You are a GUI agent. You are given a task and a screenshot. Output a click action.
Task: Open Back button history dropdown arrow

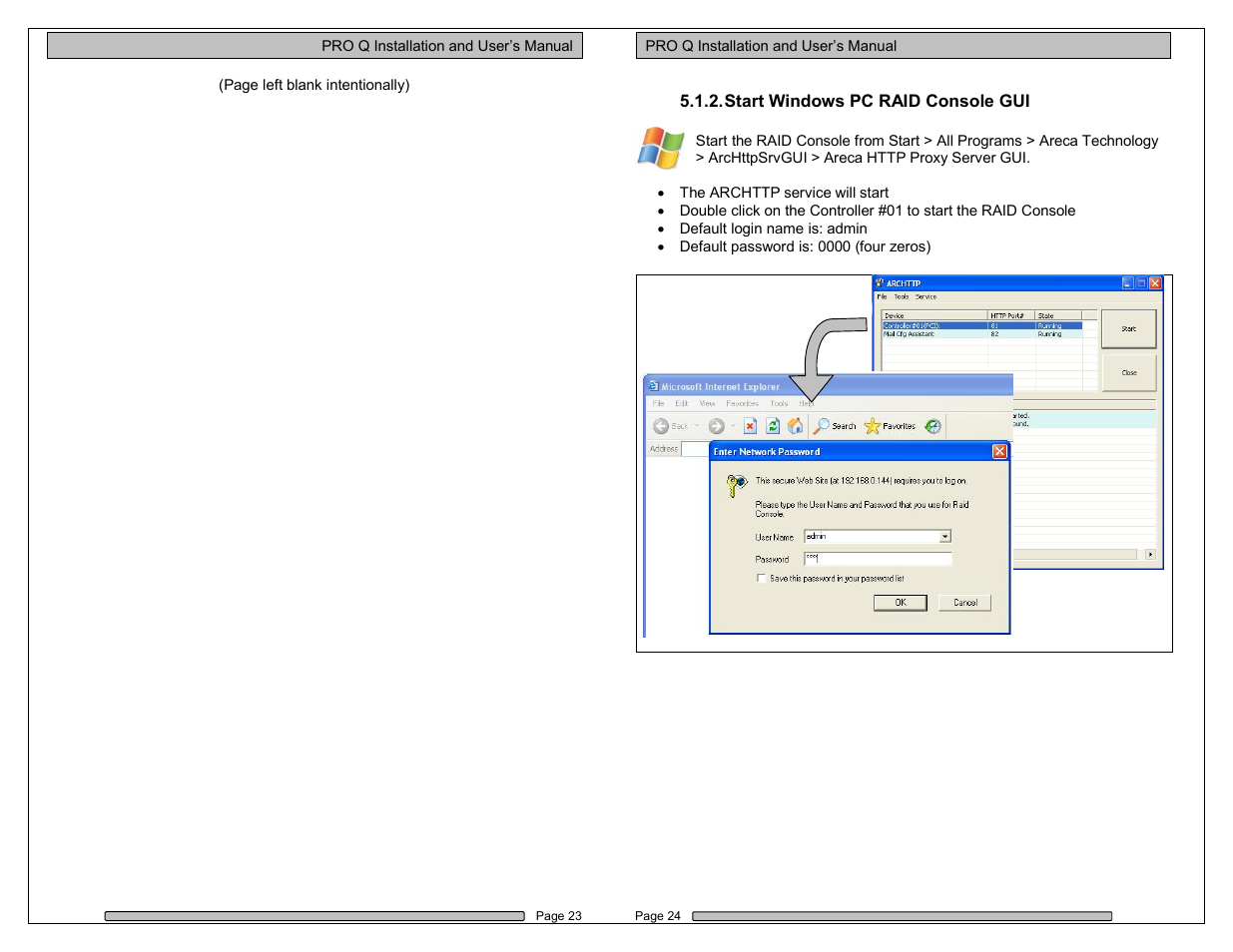(x=697, y=426)
